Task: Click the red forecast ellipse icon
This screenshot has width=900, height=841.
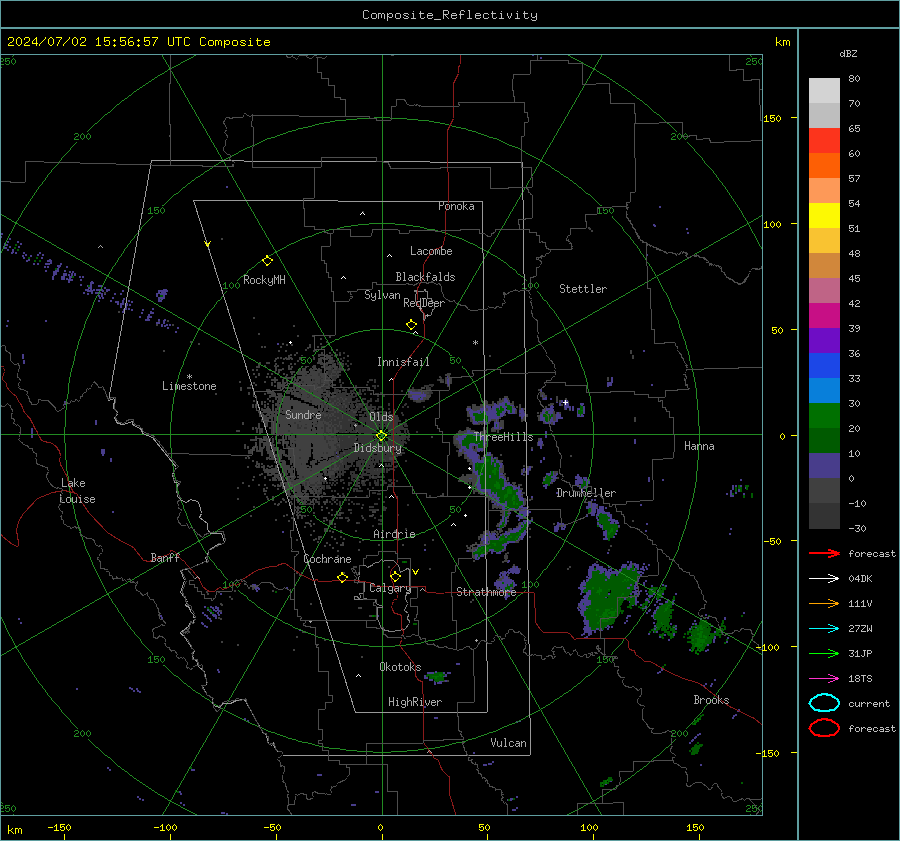Action: tap(824, 728)
